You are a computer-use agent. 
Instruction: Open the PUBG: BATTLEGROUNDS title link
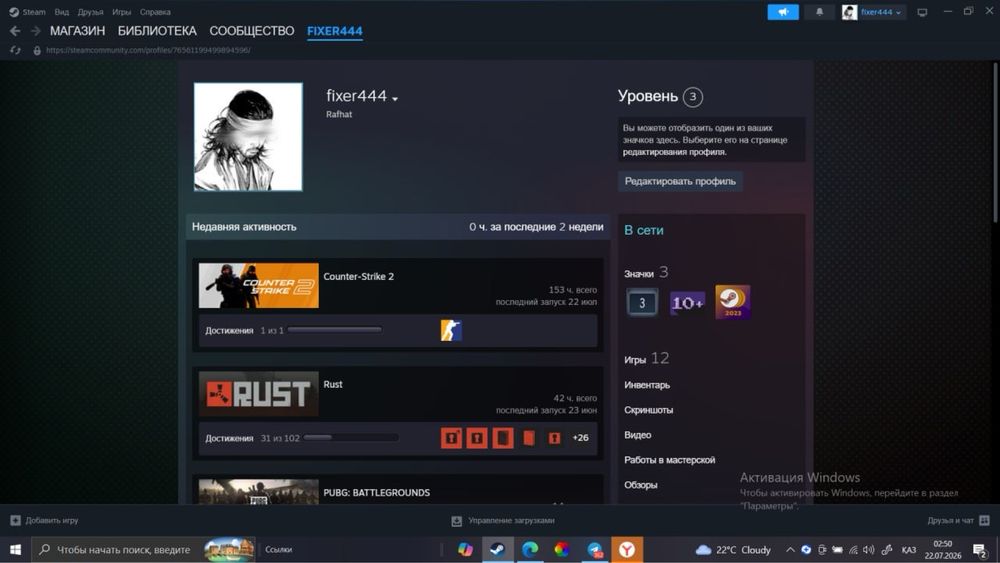[x=376, y=492]
